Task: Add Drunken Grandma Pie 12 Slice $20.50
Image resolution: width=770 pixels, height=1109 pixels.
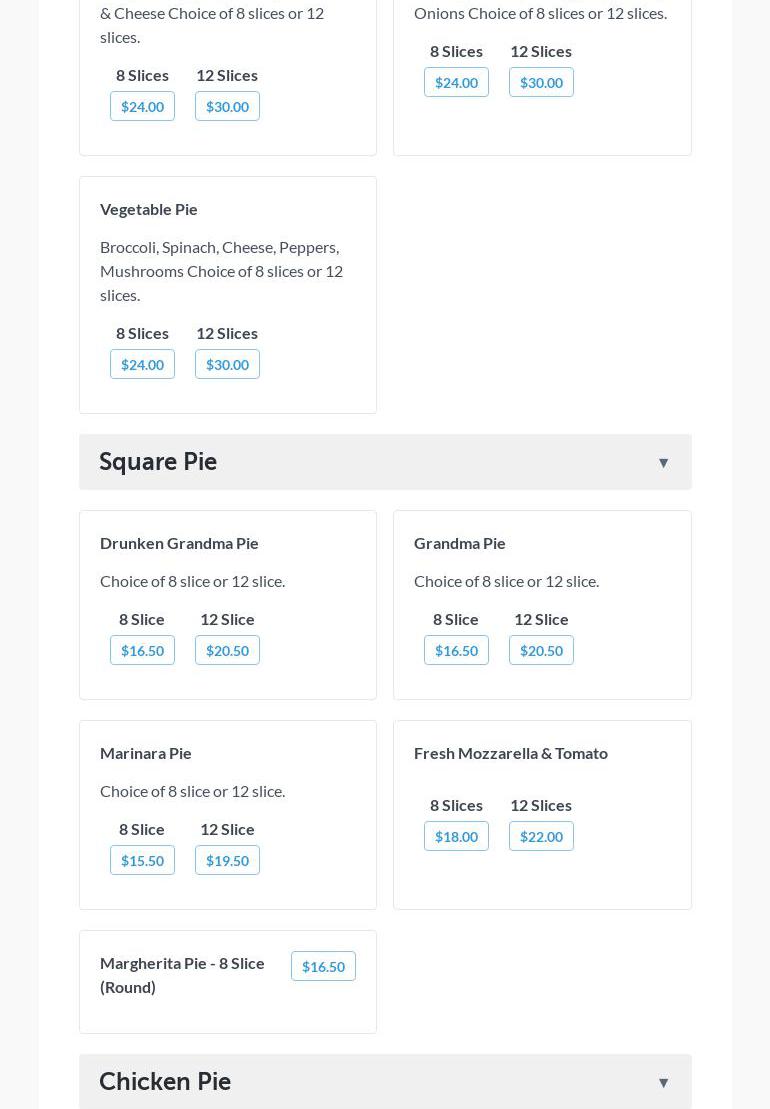Action: pyautogui.click(x=227, y=650)
